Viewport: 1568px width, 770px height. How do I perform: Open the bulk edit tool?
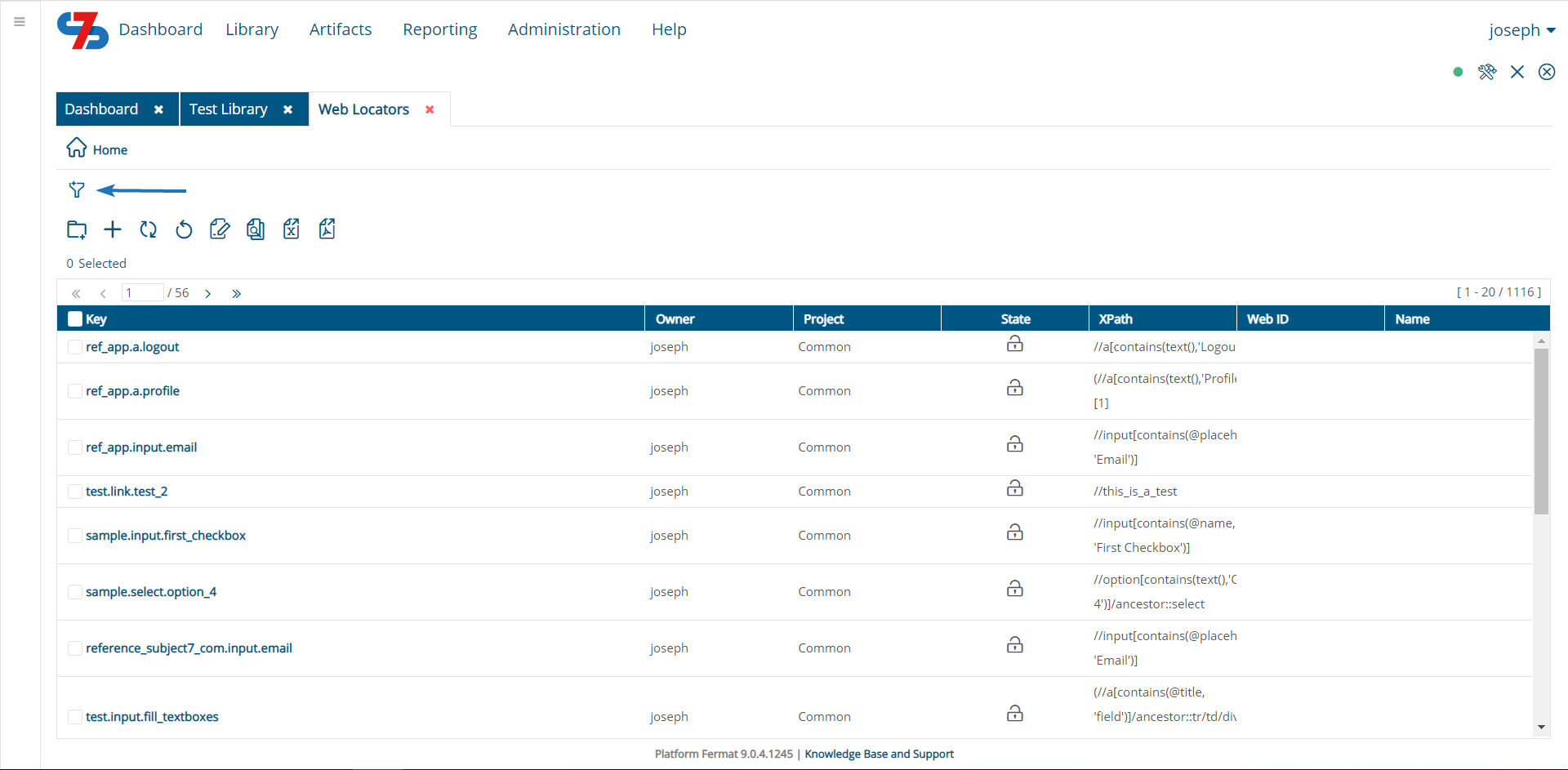(x=220, y=229)
